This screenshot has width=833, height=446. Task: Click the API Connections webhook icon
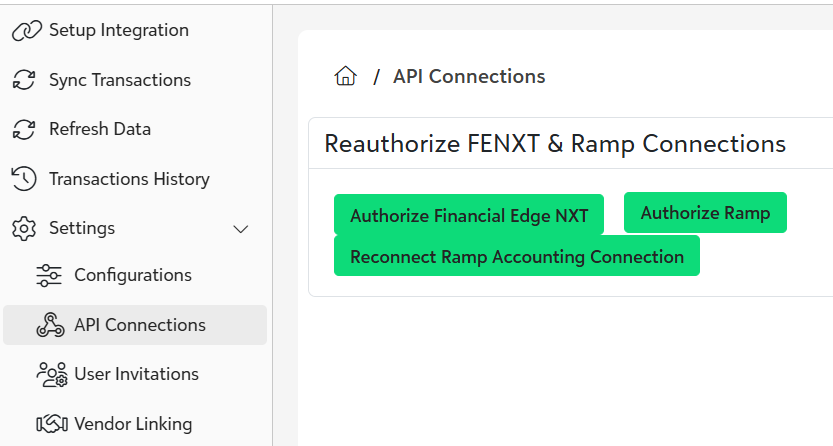point(50,325)
